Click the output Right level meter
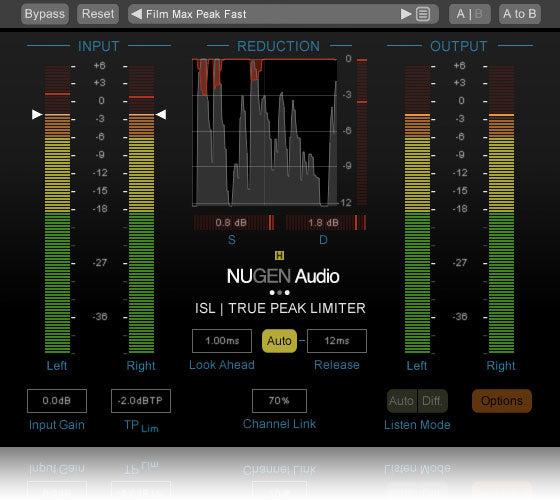 coord(501,210)
